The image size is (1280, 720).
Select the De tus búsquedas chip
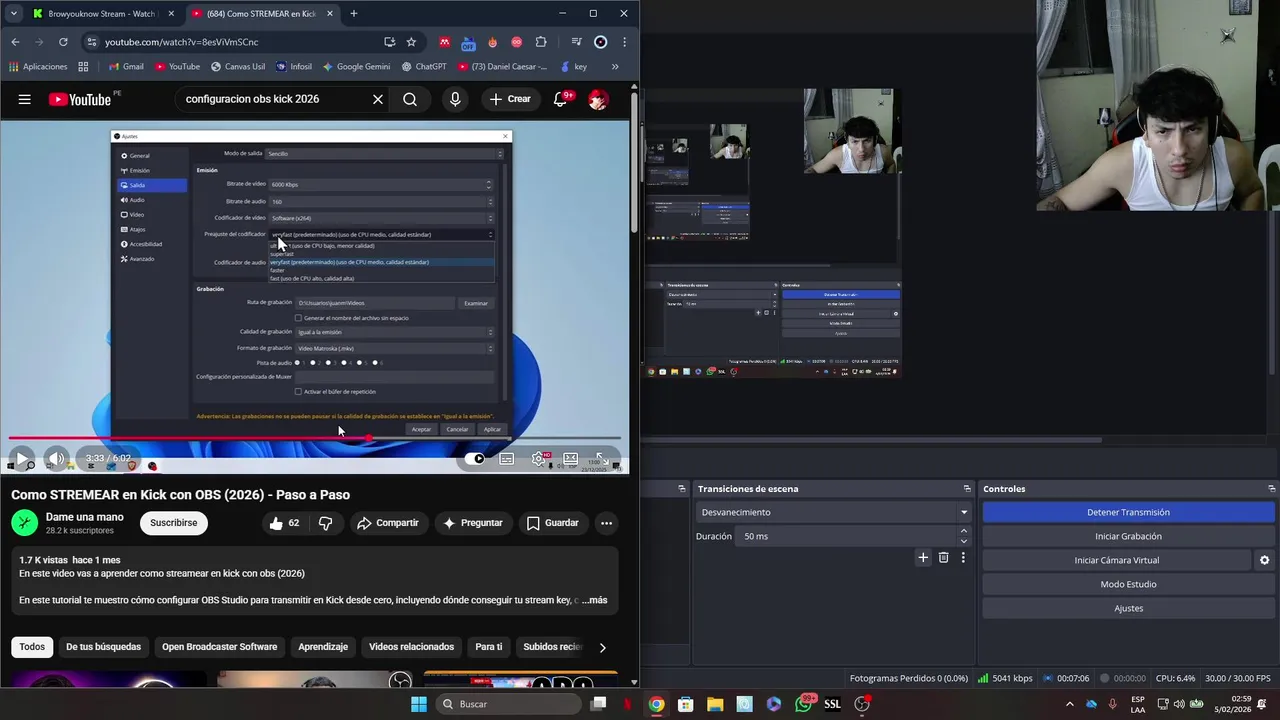(103, 647)
